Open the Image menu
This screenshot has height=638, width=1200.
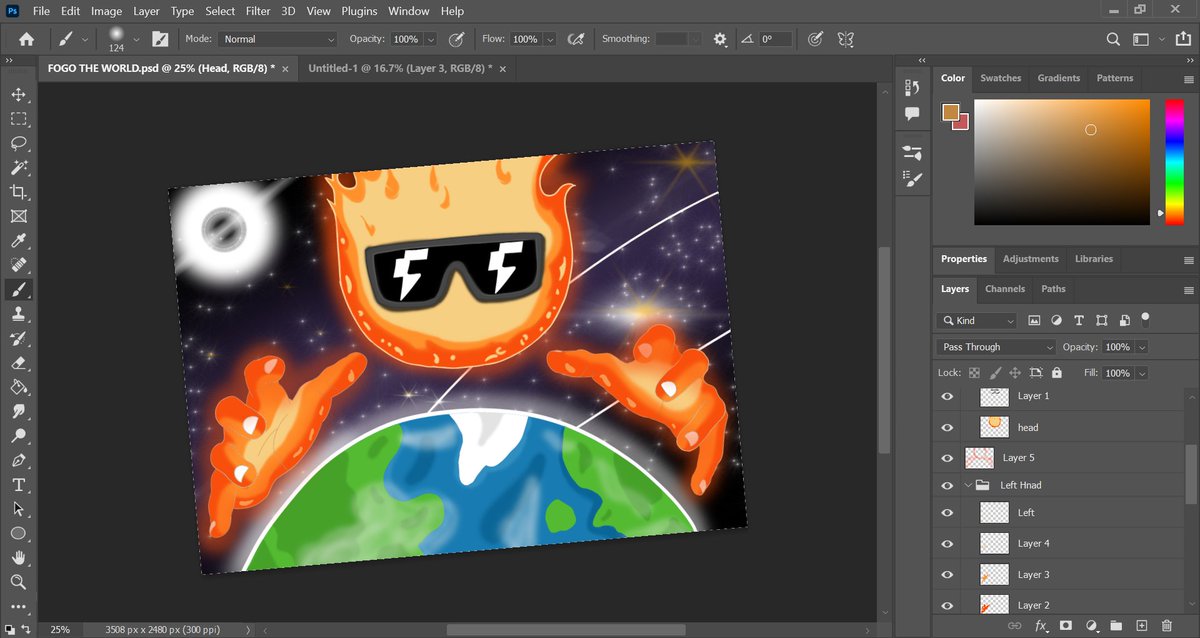point(106,11)
